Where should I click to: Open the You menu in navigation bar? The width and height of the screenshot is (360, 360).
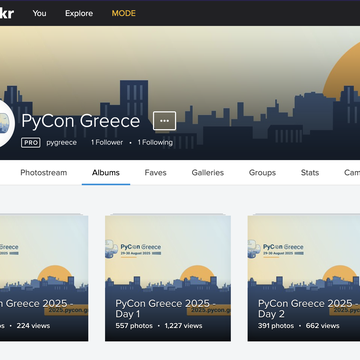(x=39, y=13)
